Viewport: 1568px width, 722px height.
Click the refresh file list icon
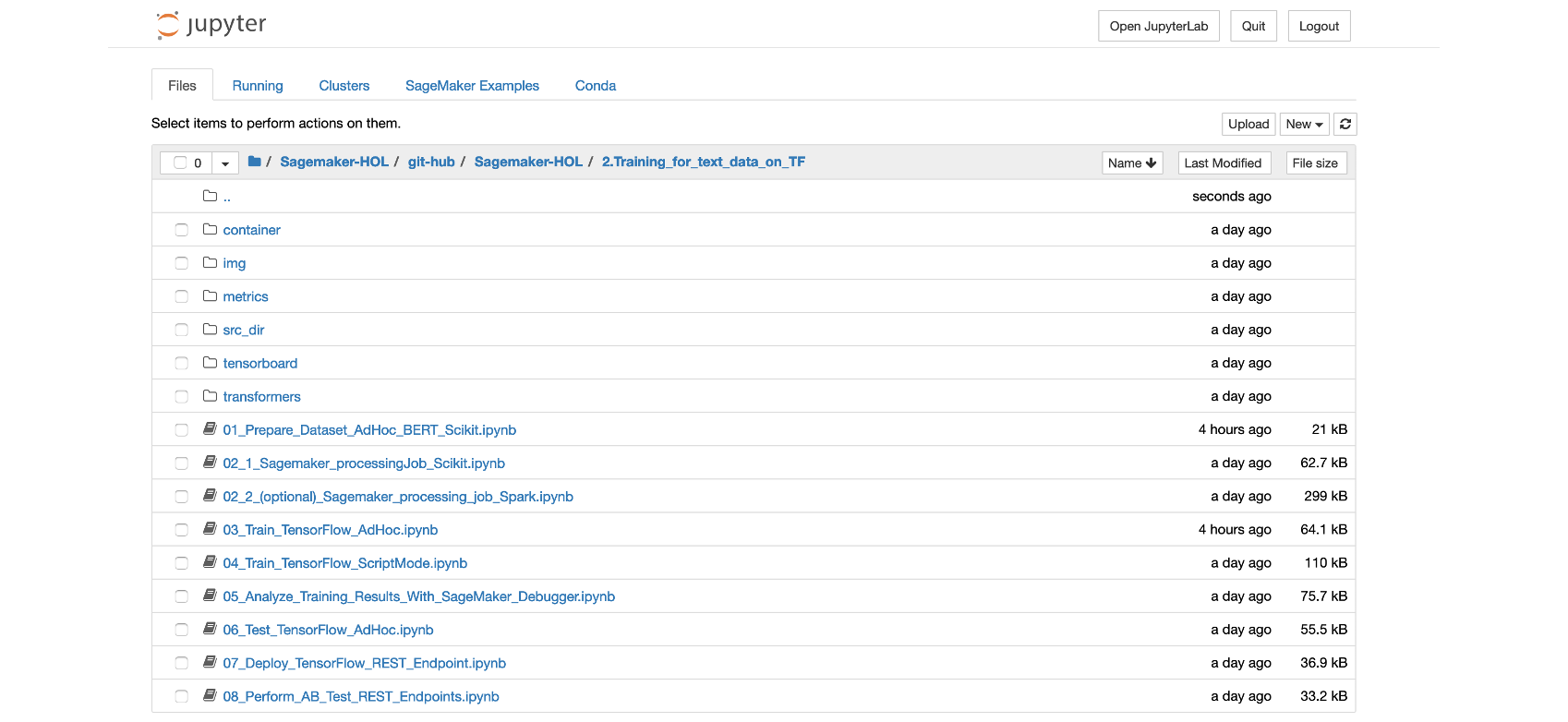(x=1345, y=124)
